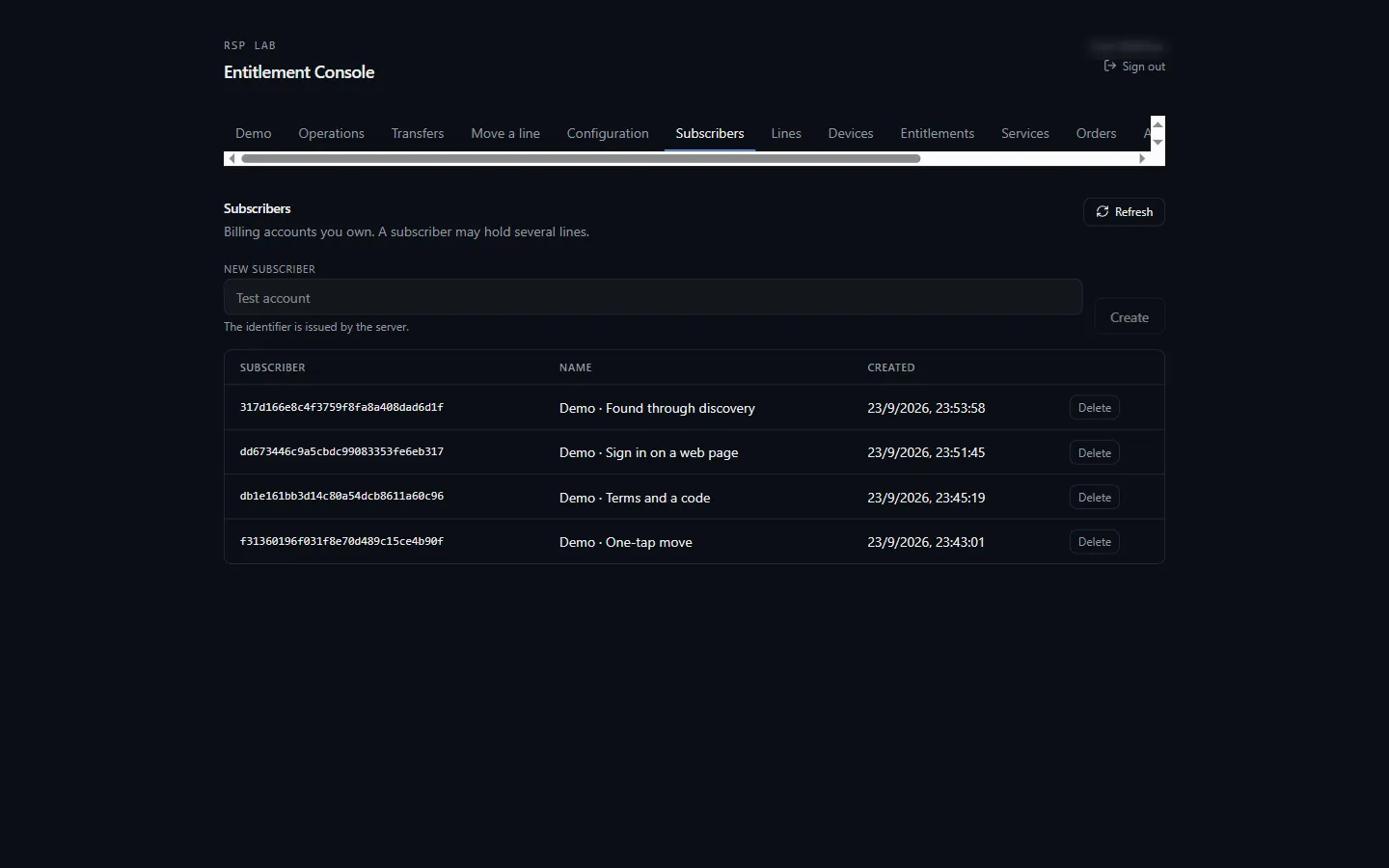The height and width of the screenshot is (868, 1389).
Task: Select the Configuration tab
Action: [608, 133]
